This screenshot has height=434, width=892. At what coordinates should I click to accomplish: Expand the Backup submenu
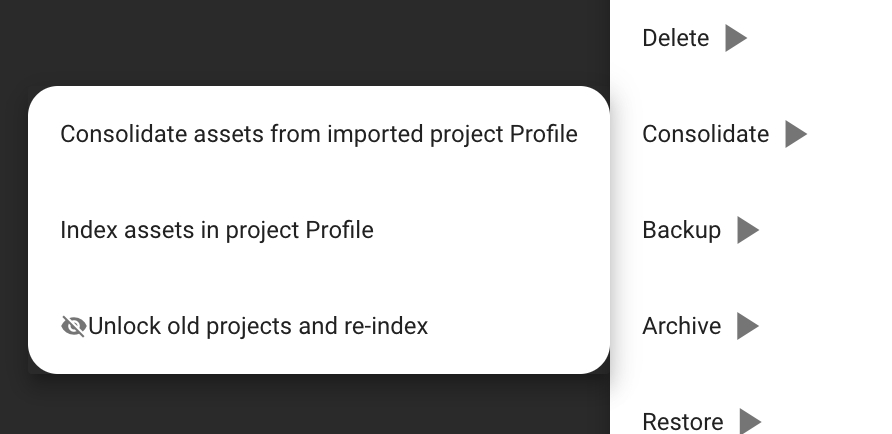tap(748, 230)
